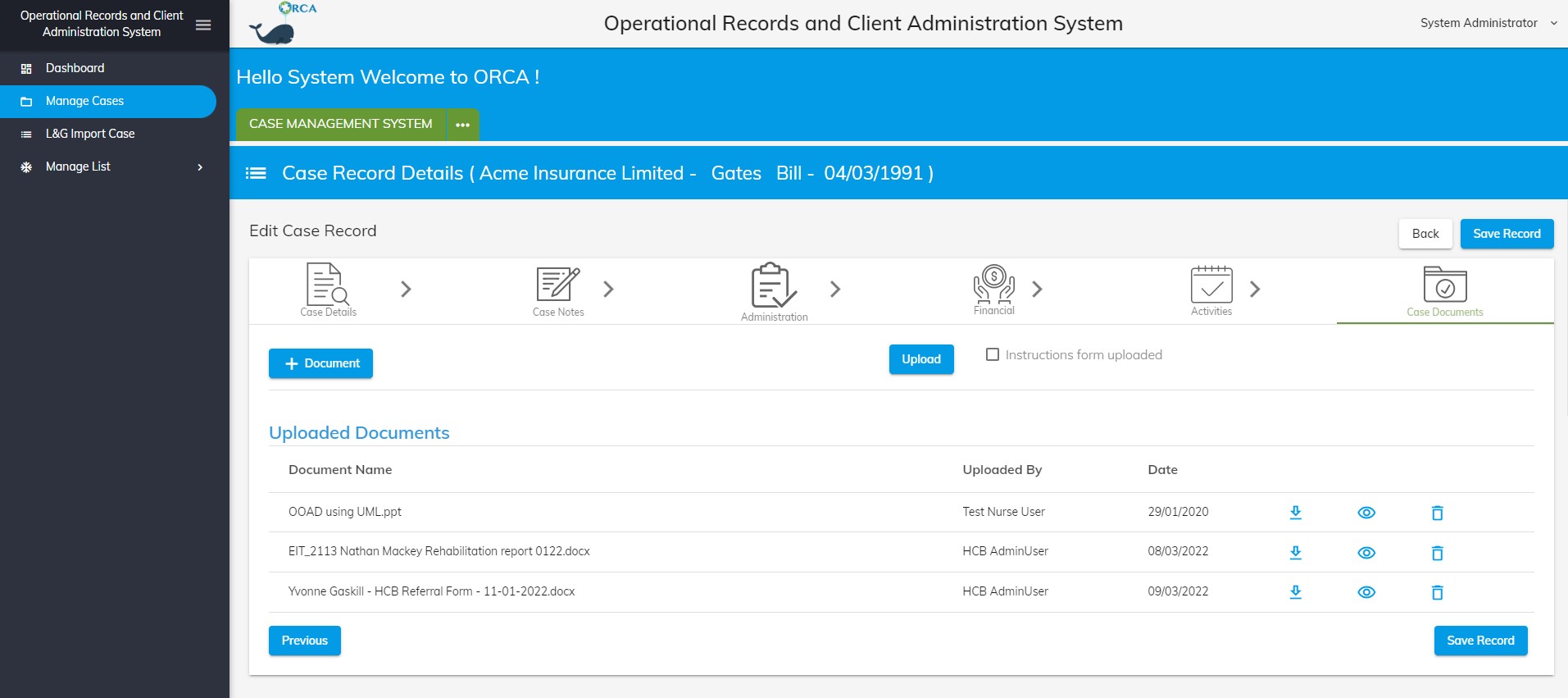This screenshot has width=1568, height=698.
Task: Switch to the Case Documents tab
Action: (x=1445, y=291)
